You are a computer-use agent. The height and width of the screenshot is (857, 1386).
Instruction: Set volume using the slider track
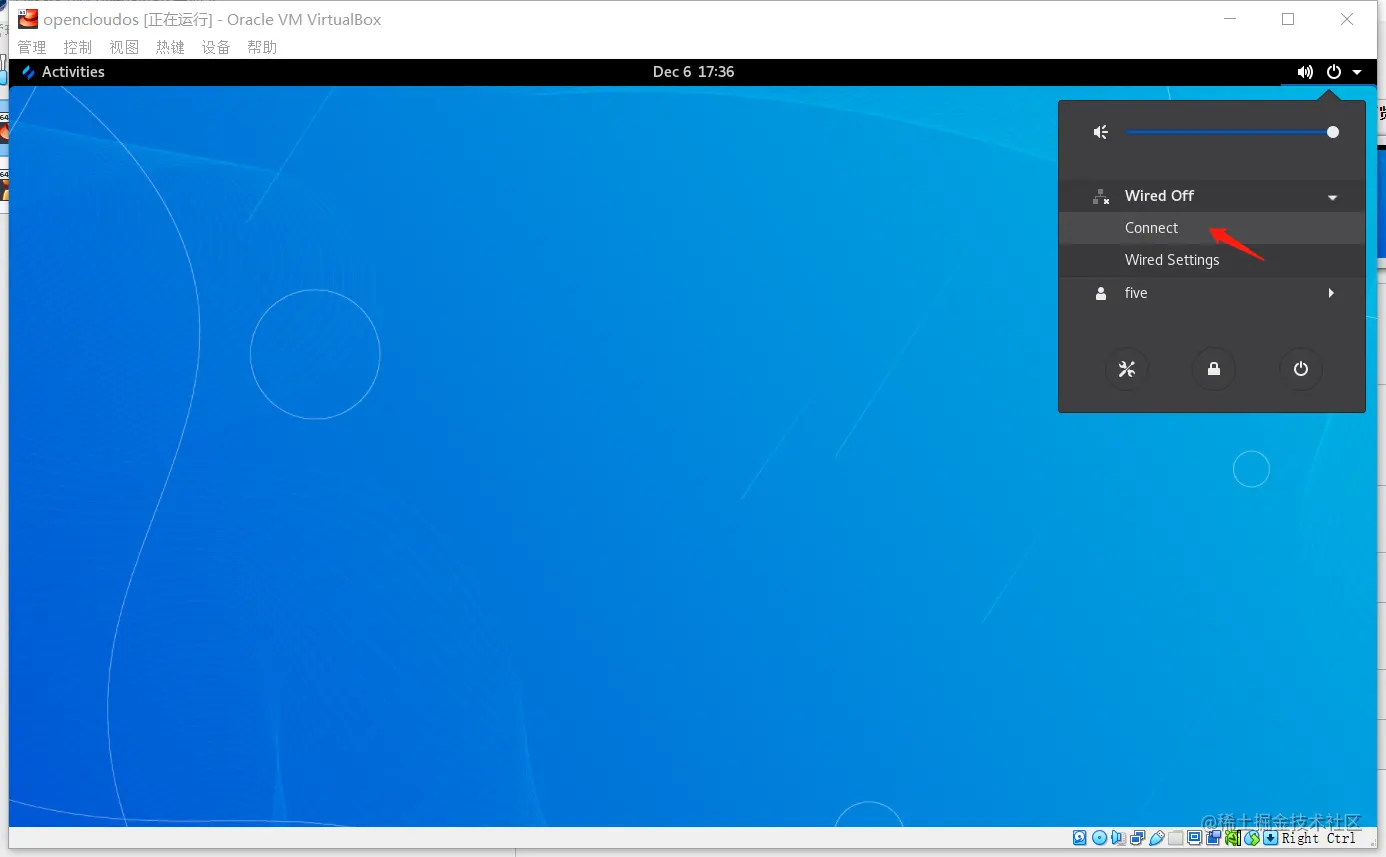[1232, 132]
